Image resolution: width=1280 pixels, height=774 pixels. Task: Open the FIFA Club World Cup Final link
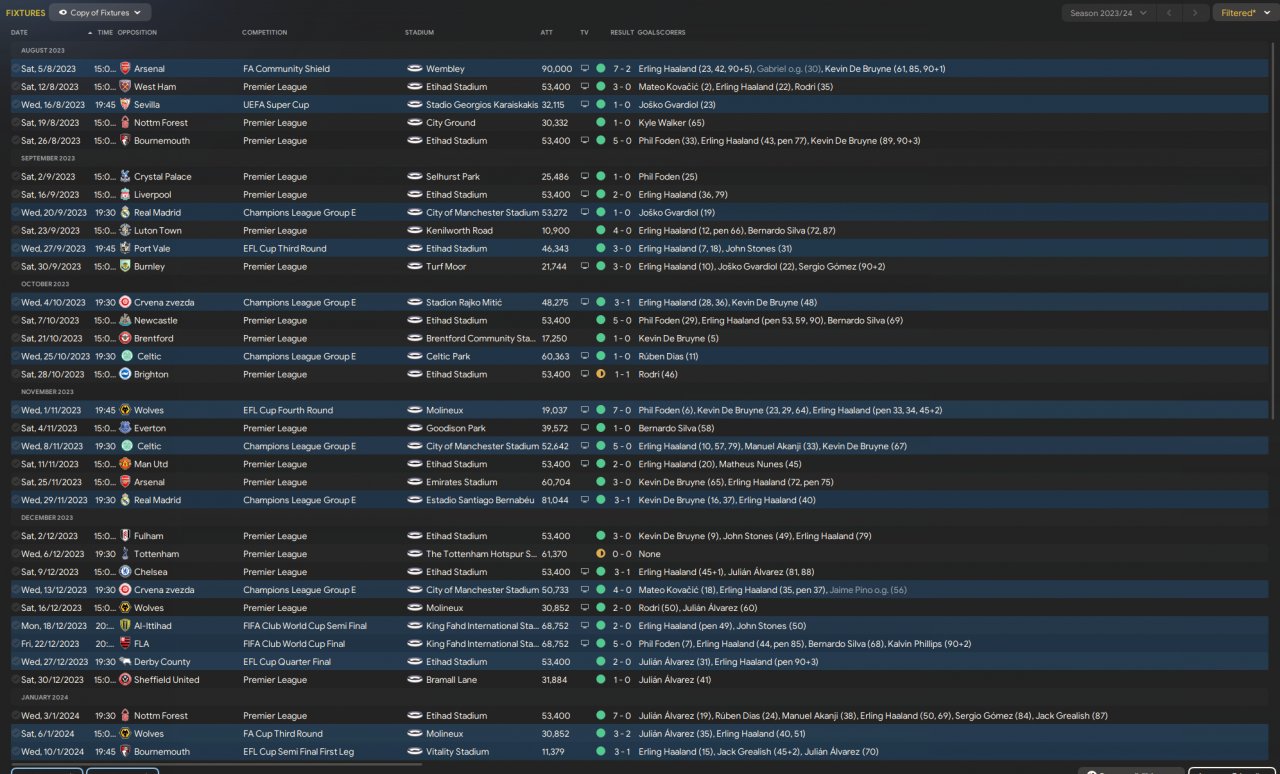(293, 645)
